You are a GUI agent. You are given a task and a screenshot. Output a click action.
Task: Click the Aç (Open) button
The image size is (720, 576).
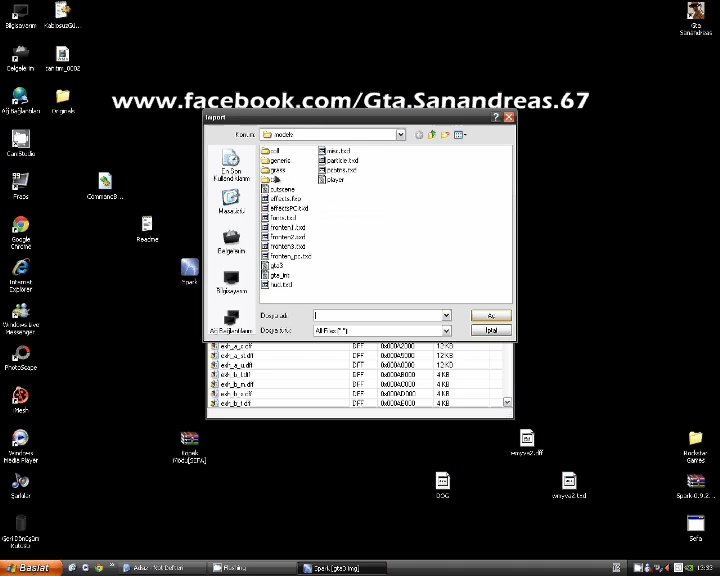point(491,316)
